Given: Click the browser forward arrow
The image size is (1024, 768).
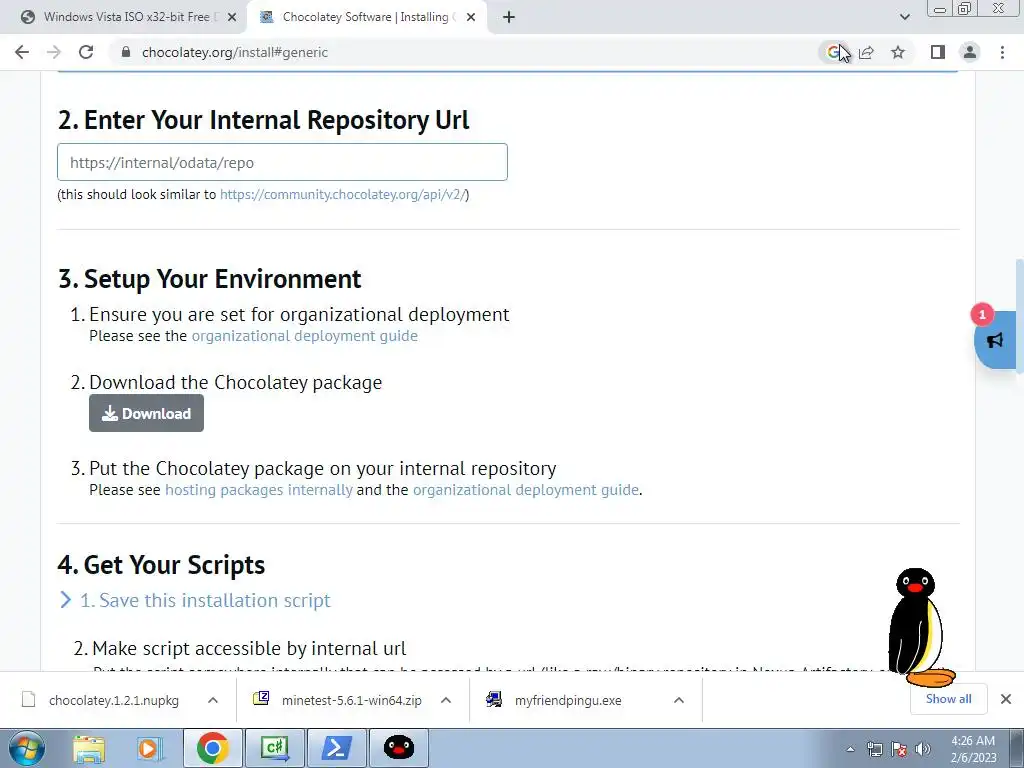Looking at the screenshot, I should (54, 52).
